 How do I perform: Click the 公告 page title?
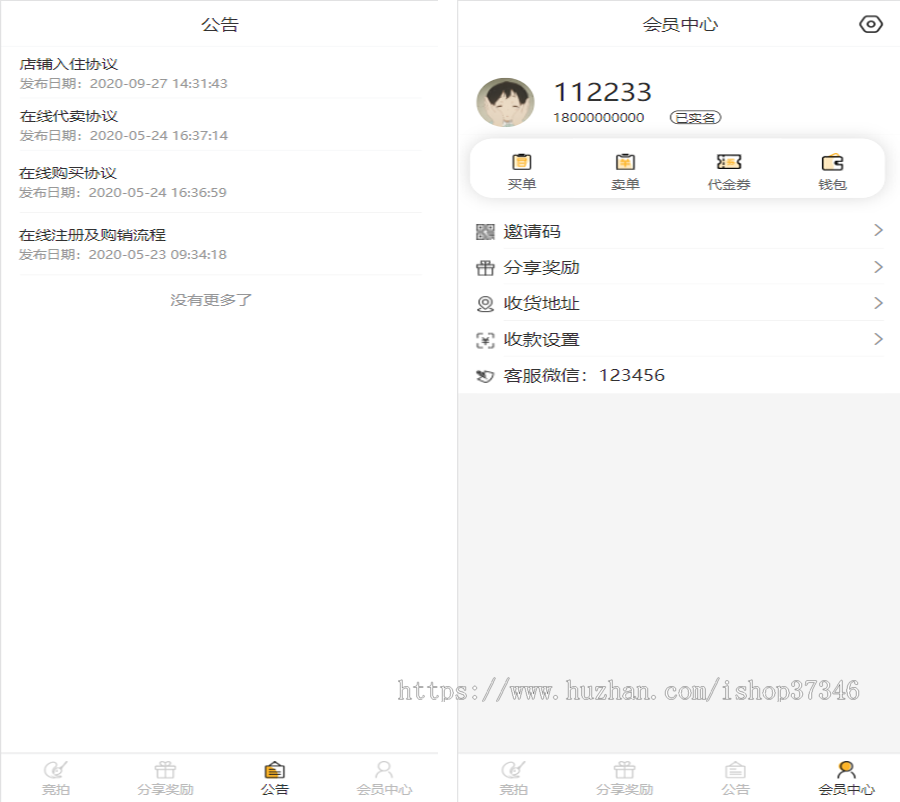pyautogui.click(x=219, y=25)
